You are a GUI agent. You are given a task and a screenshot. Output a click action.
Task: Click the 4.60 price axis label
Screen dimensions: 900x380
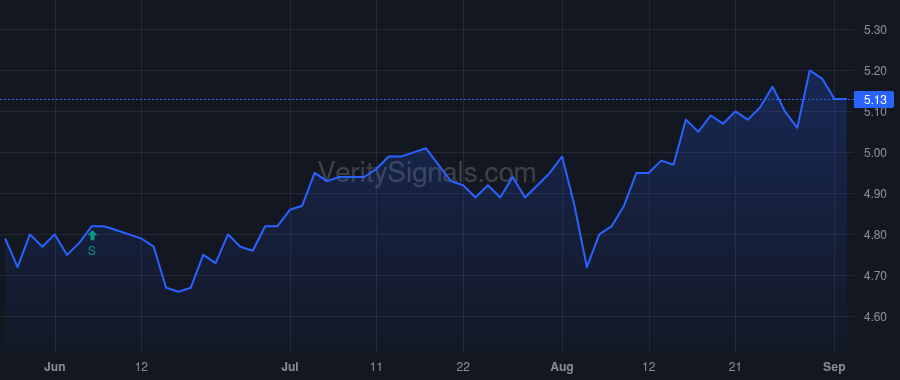[x=875, y=317]
